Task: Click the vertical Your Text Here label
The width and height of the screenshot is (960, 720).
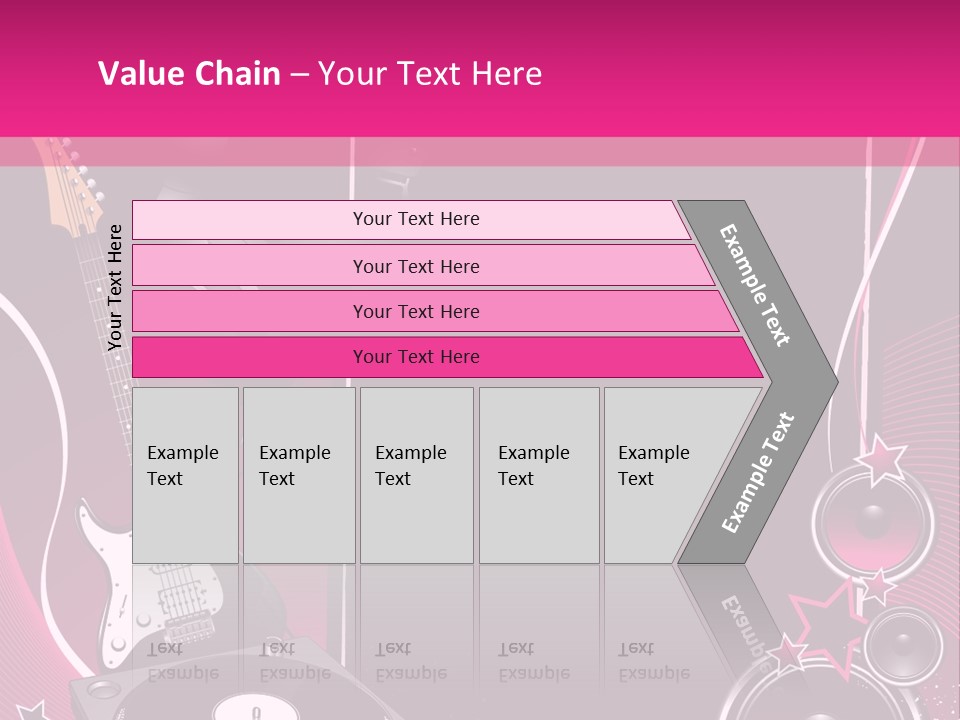Action: pos(115,288)
